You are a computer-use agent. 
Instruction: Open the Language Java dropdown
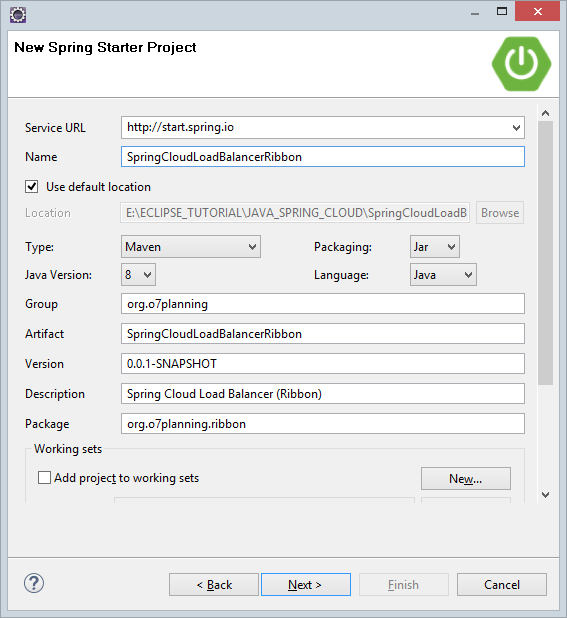(443, 275)
